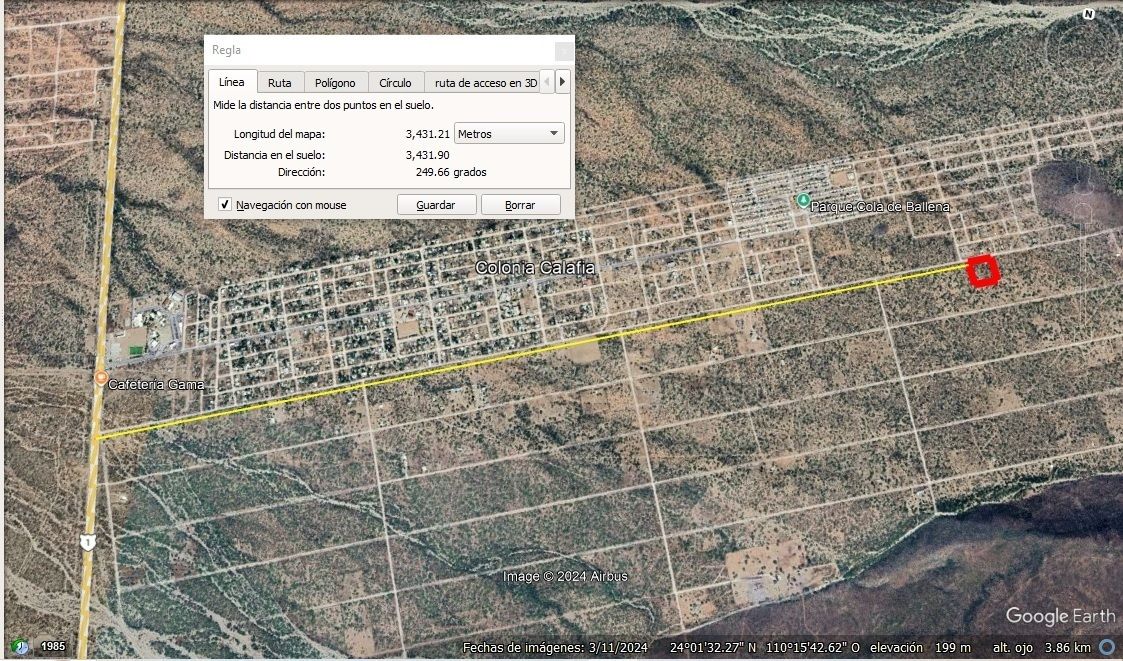This screenshot has height=661, width=1123.
Task: Click the Cafeteria Gama label text
Action: 156,385
